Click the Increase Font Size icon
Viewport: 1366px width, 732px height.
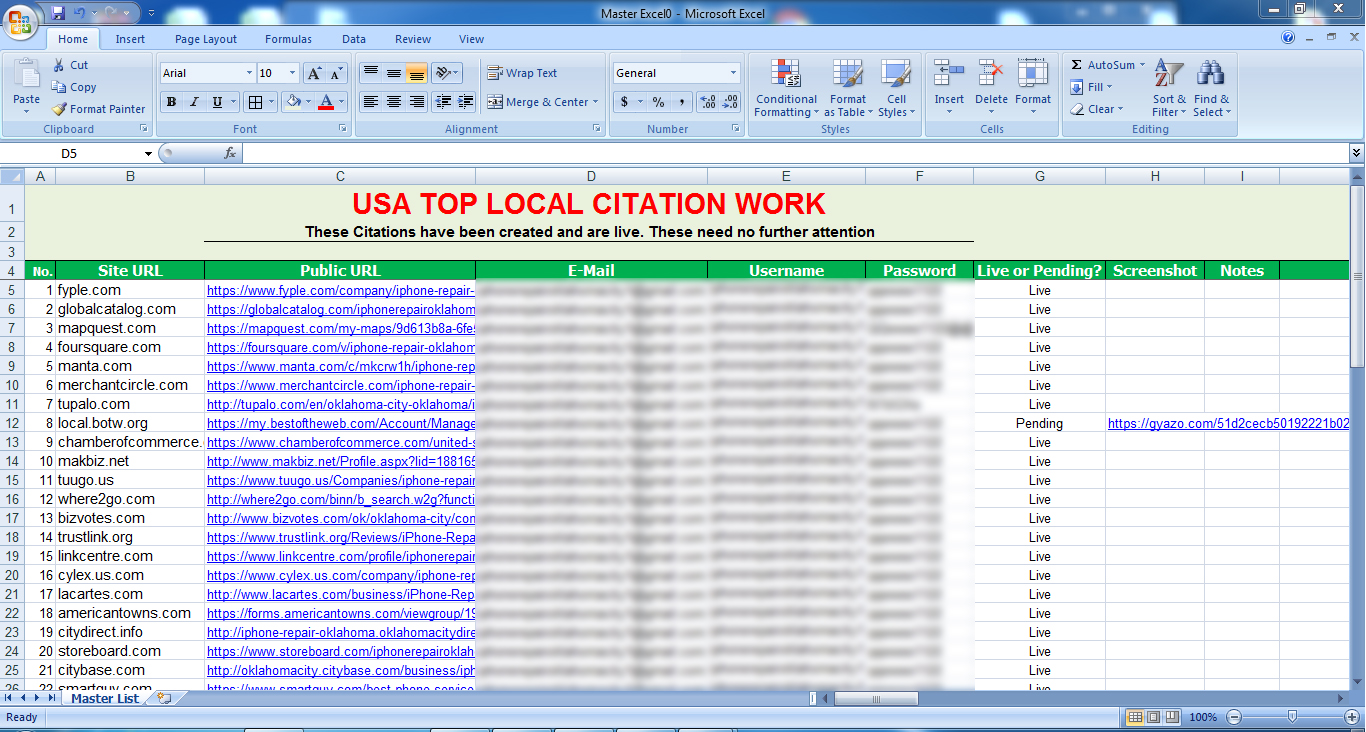[314, 73]
